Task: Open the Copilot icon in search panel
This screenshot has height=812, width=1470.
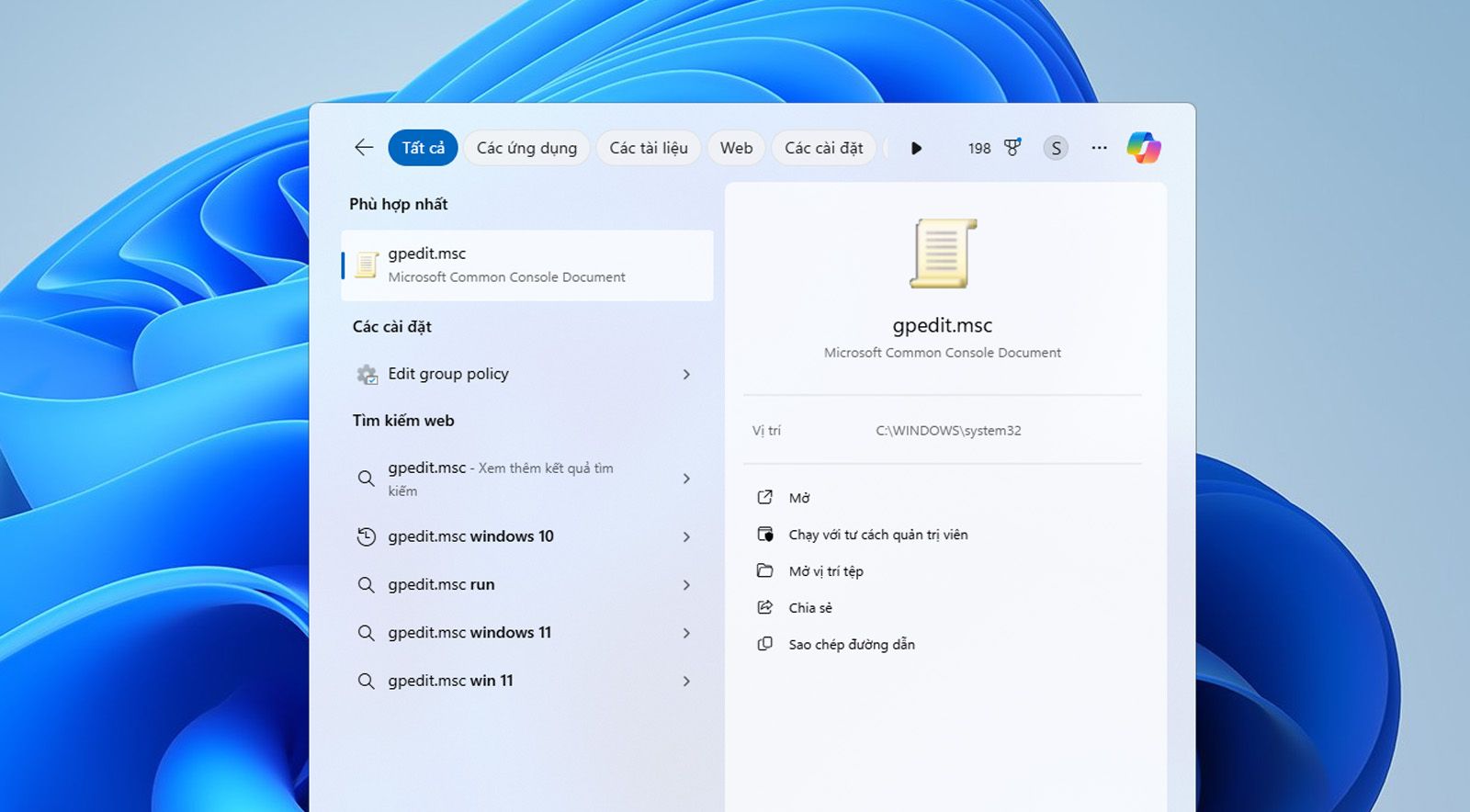Action: coord(1144,148)
